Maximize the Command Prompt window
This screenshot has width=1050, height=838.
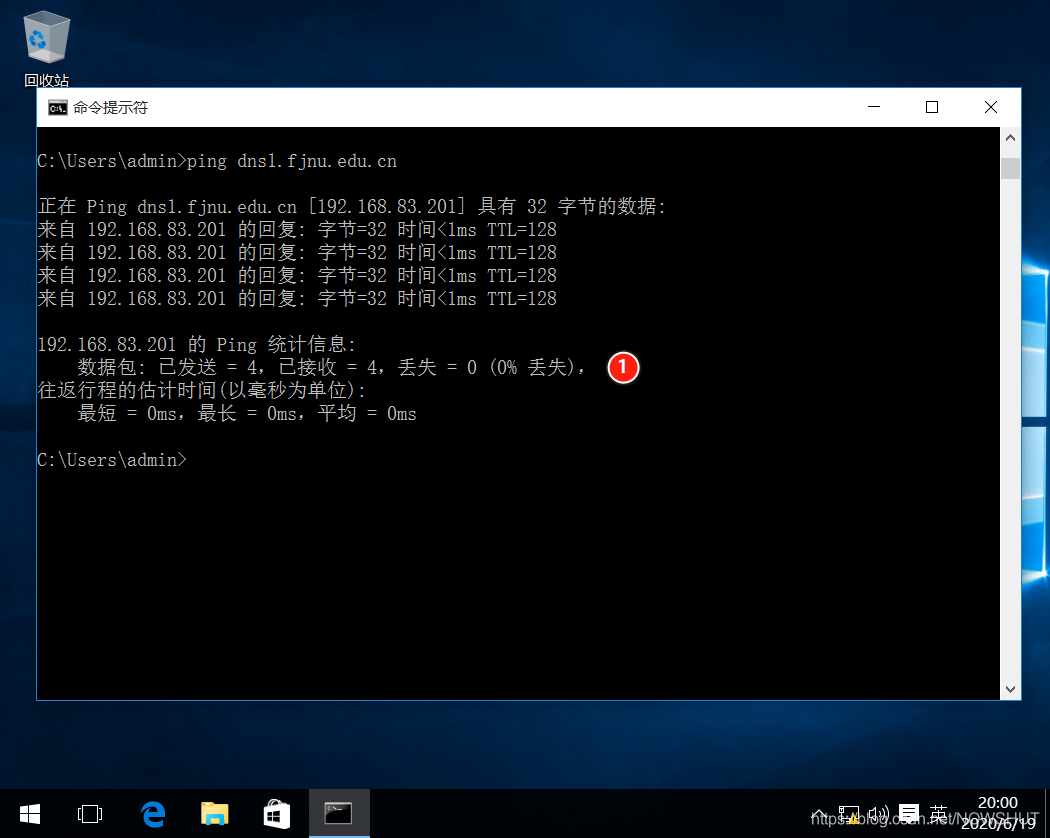[x=931, y=107]
